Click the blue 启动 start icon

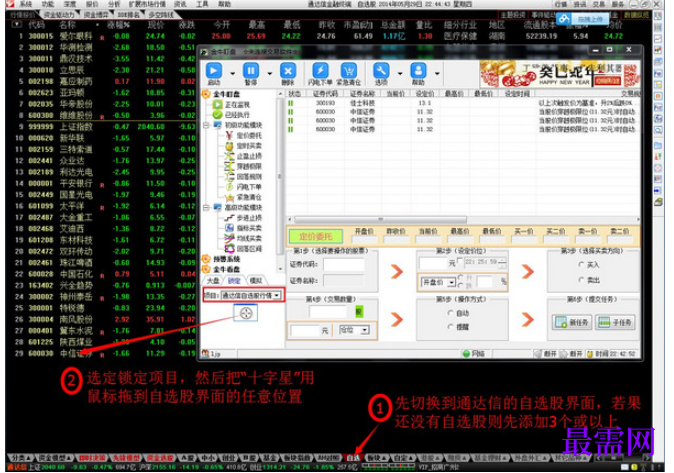pyautogui.click(x=213, y=71)
